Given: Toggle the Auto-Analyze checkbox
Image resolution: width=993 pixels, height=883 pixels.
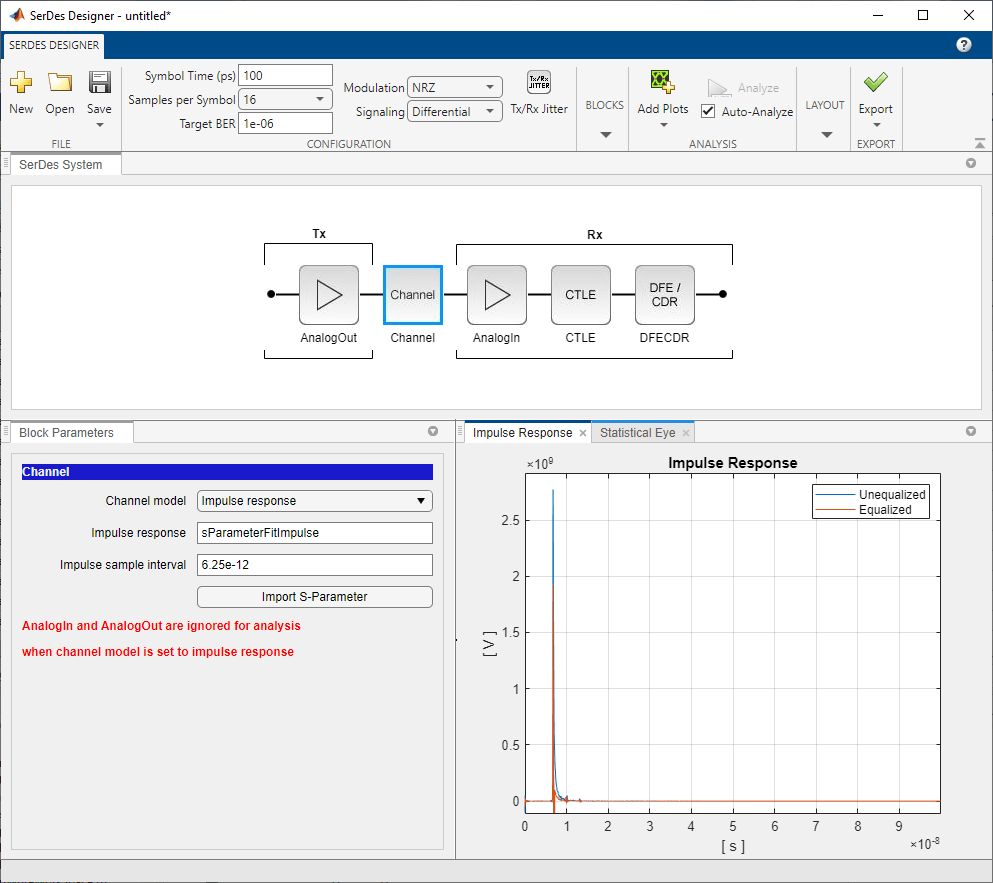Looking at the screenshot, I should point(708,111).
